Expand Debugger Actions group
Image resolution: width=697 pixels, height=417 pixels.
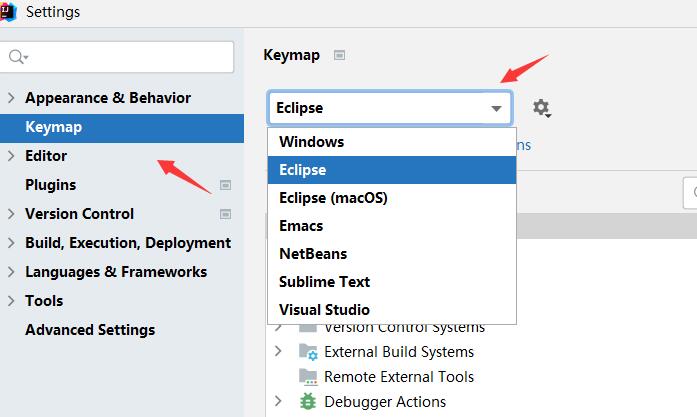(278, 401)
